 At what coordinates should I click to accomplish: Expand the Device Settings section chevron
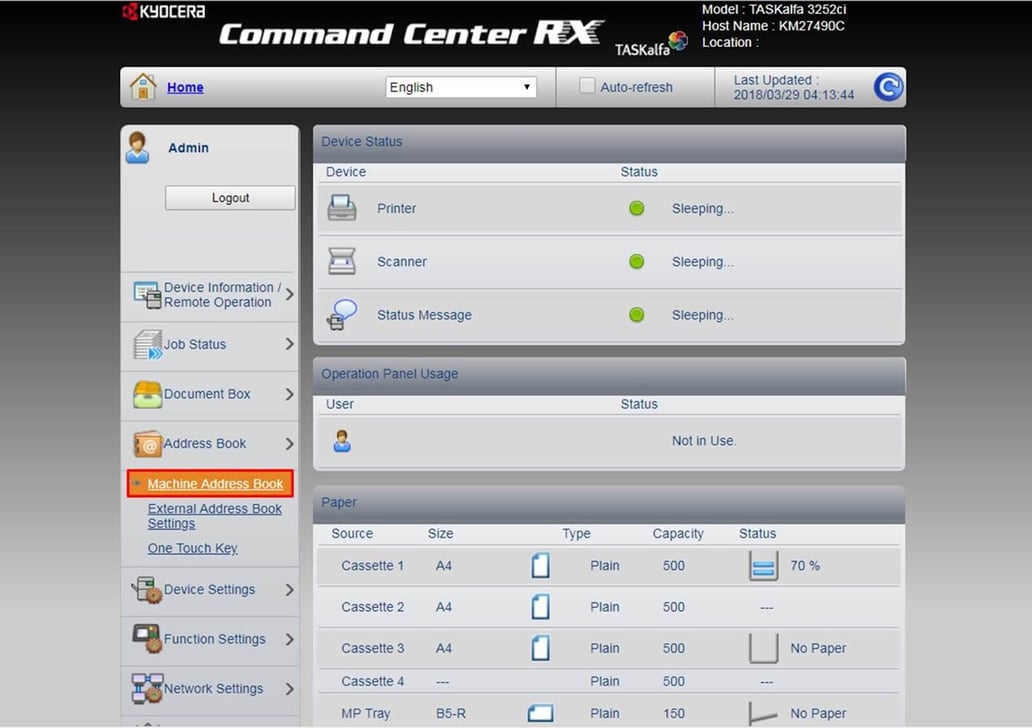coord(288,589)
